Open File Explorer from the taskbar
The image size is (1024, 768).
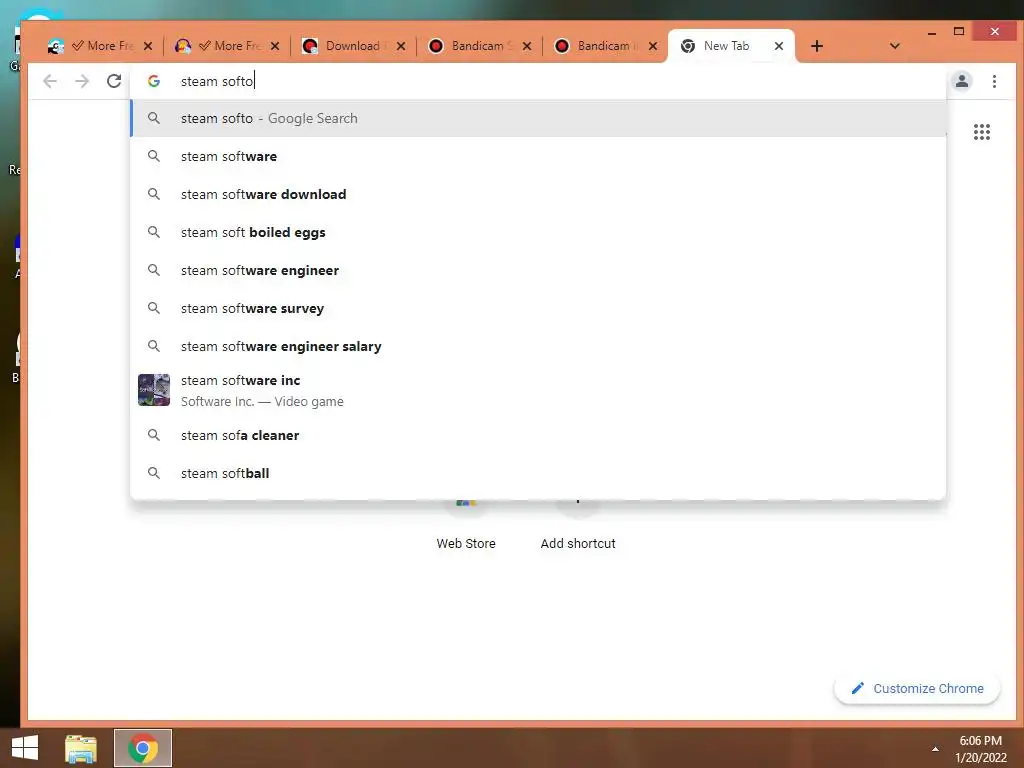coord(81,748)
